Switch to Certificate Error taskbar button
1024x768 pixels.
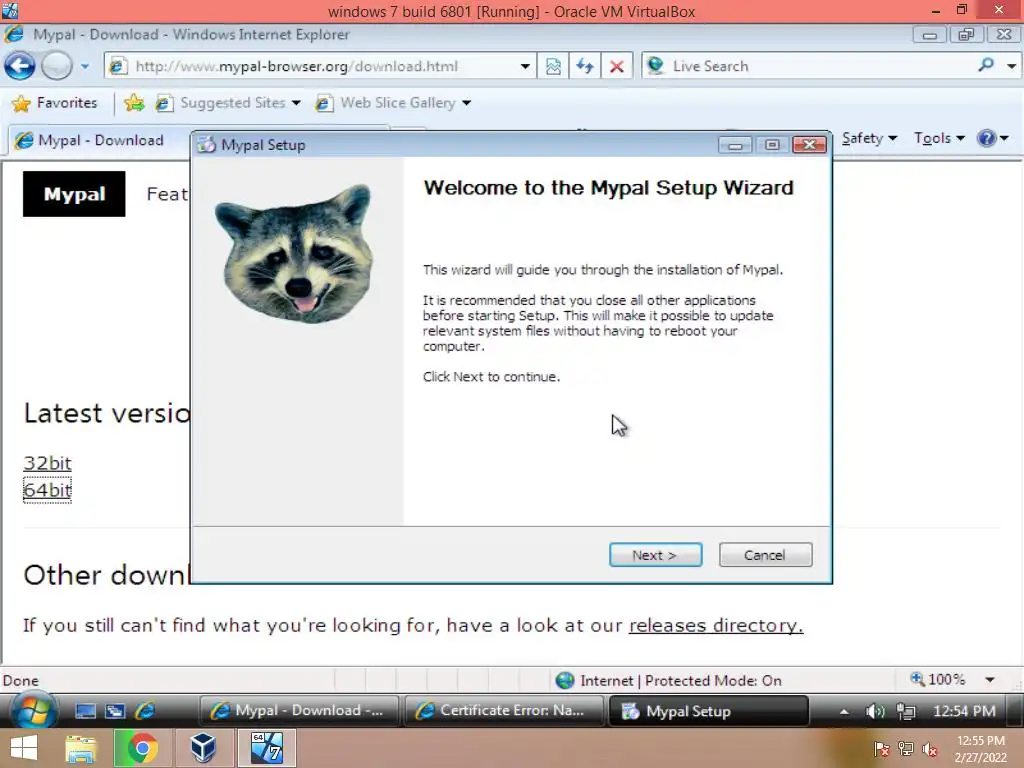(x=504, y=711)
